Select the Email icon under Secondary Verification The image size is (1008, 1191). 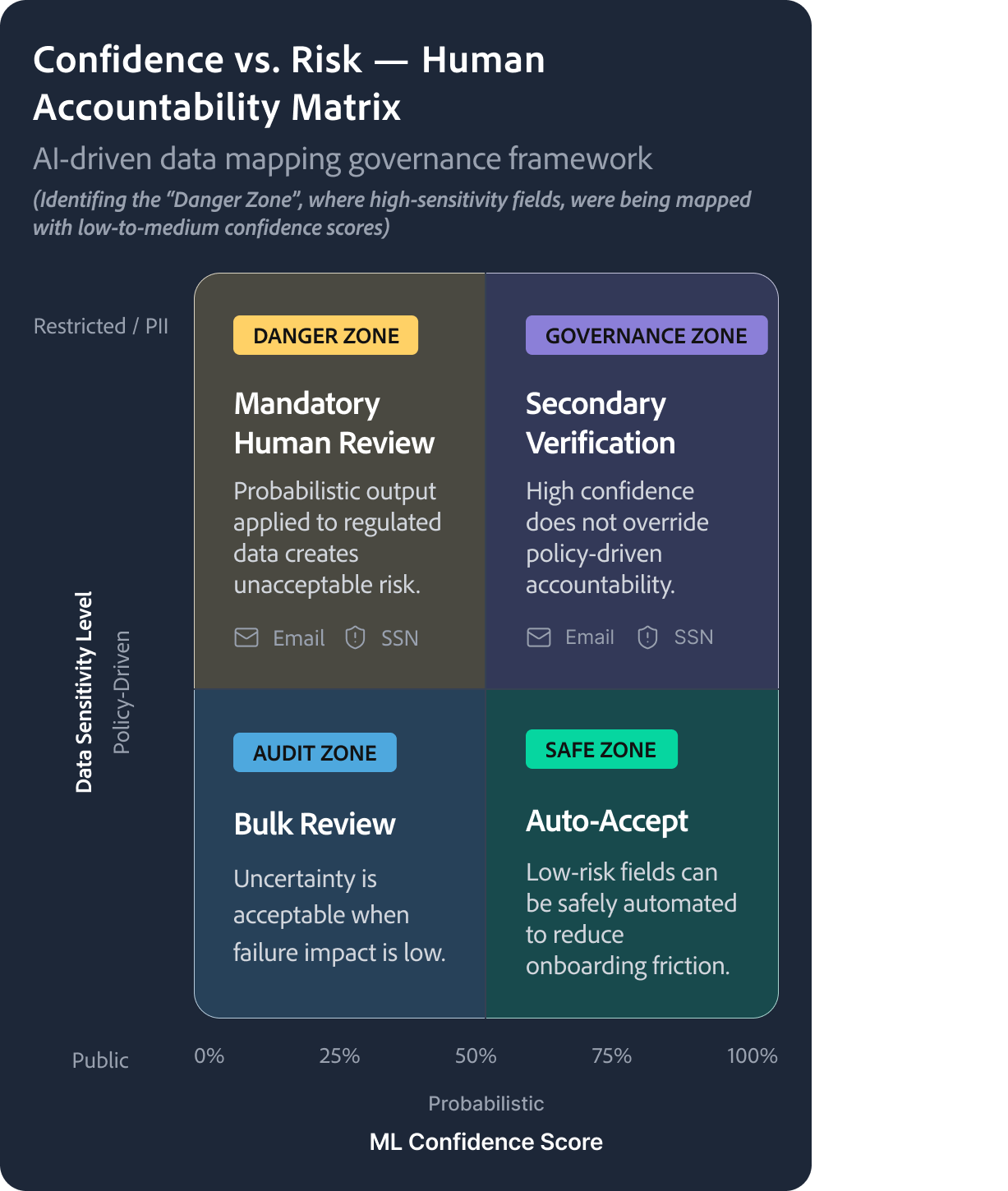pyautogui.click(x=540, y=637)
